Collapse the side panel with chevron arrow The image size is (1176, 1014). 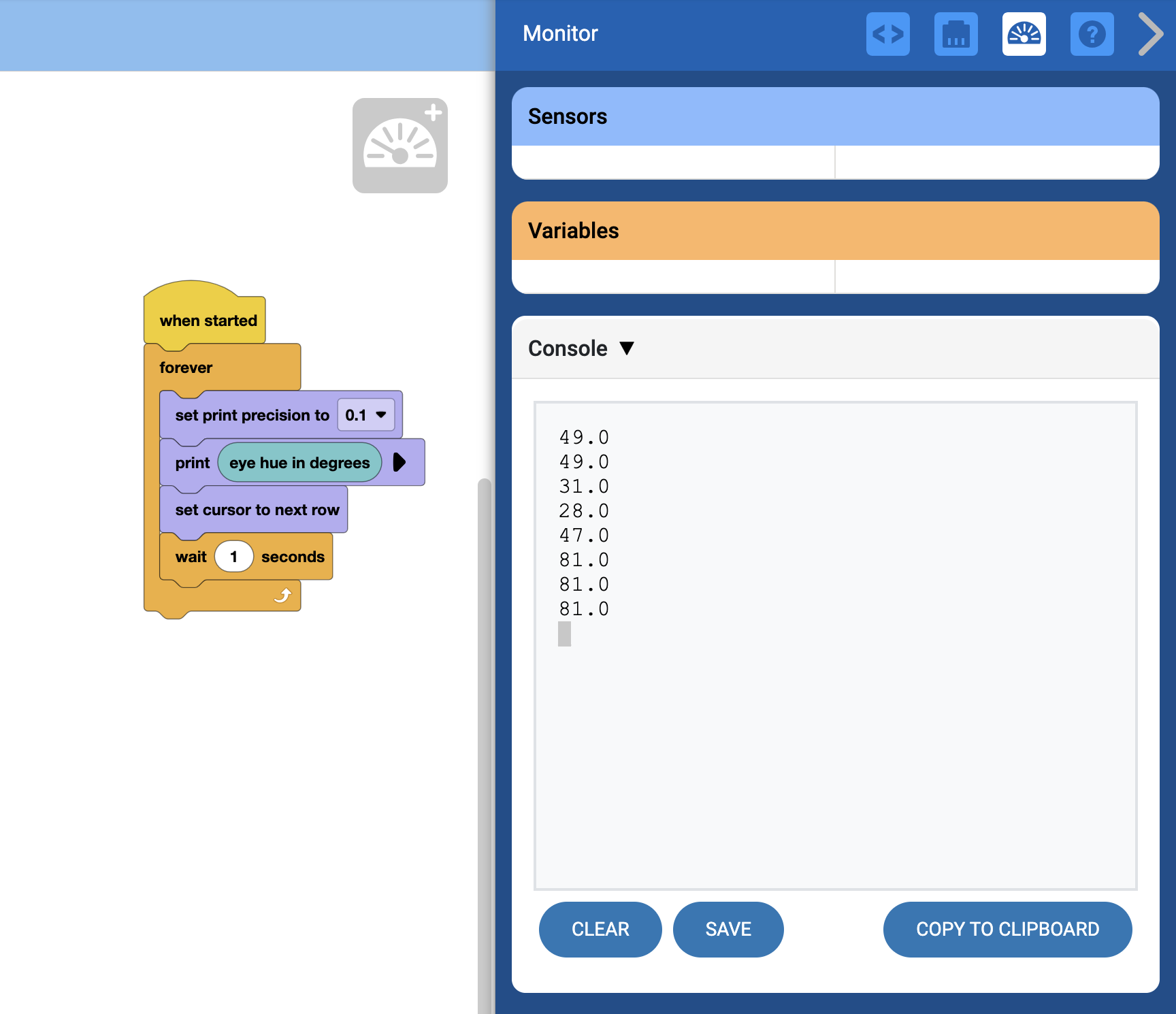coord(1151,34)
